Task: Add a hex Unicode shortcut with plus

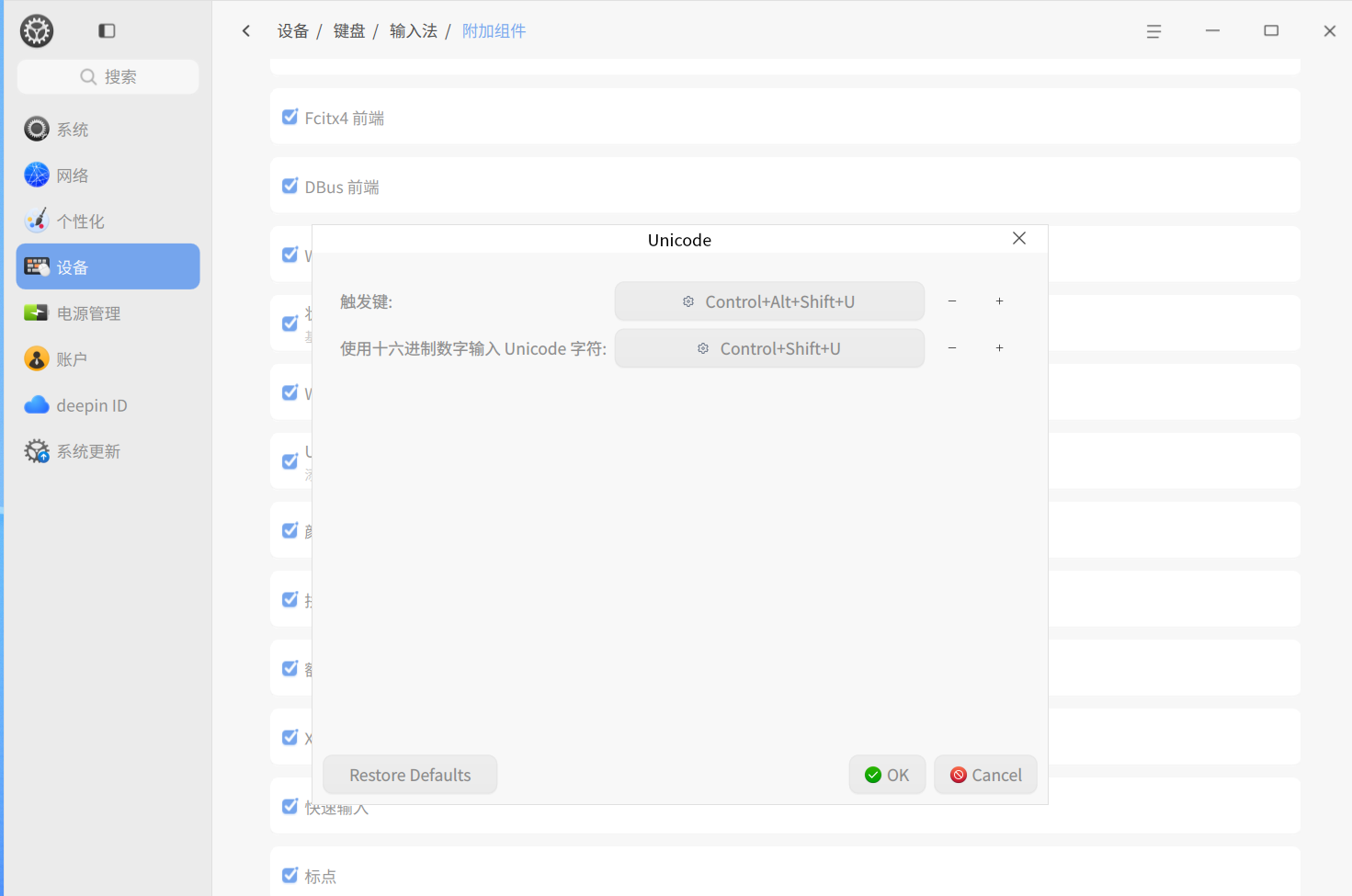Action: 999,348
